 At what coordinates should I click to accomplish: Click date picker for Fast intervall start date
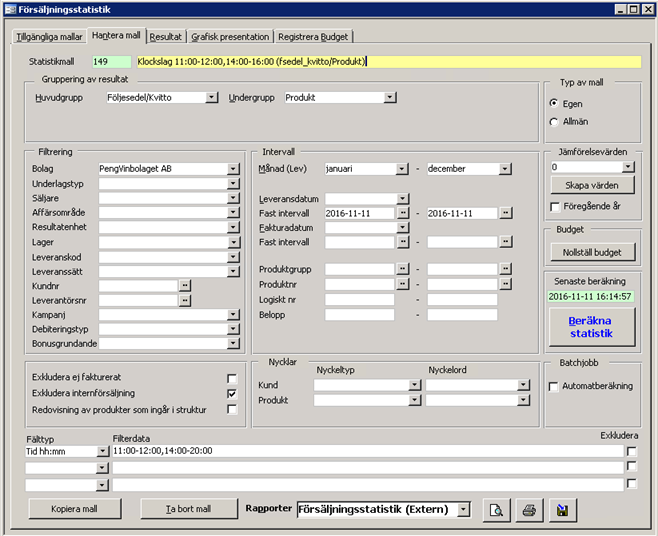[403, 213]
